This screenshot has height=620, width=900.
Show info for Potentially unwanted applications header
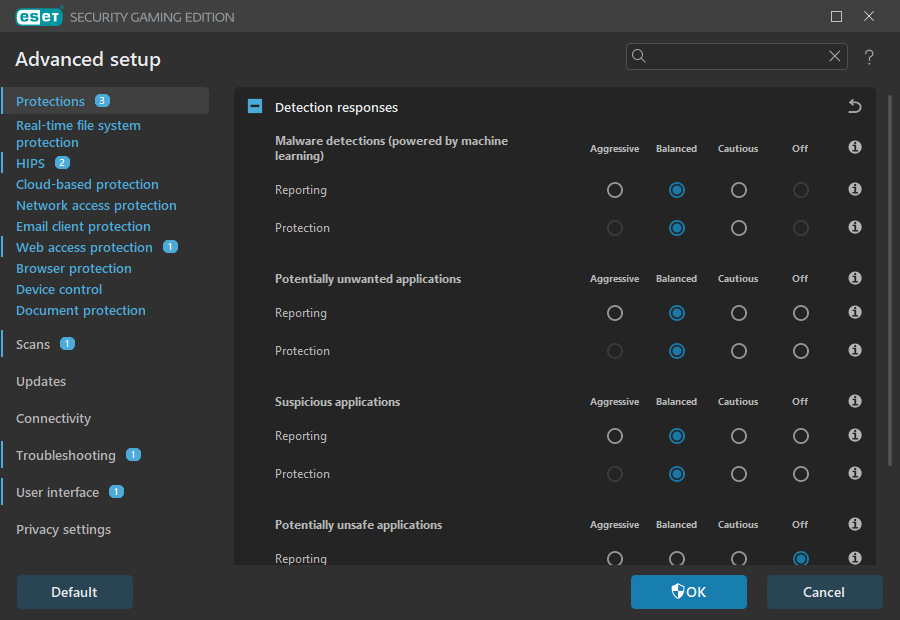pyautogui.click(x=855, y=278)
